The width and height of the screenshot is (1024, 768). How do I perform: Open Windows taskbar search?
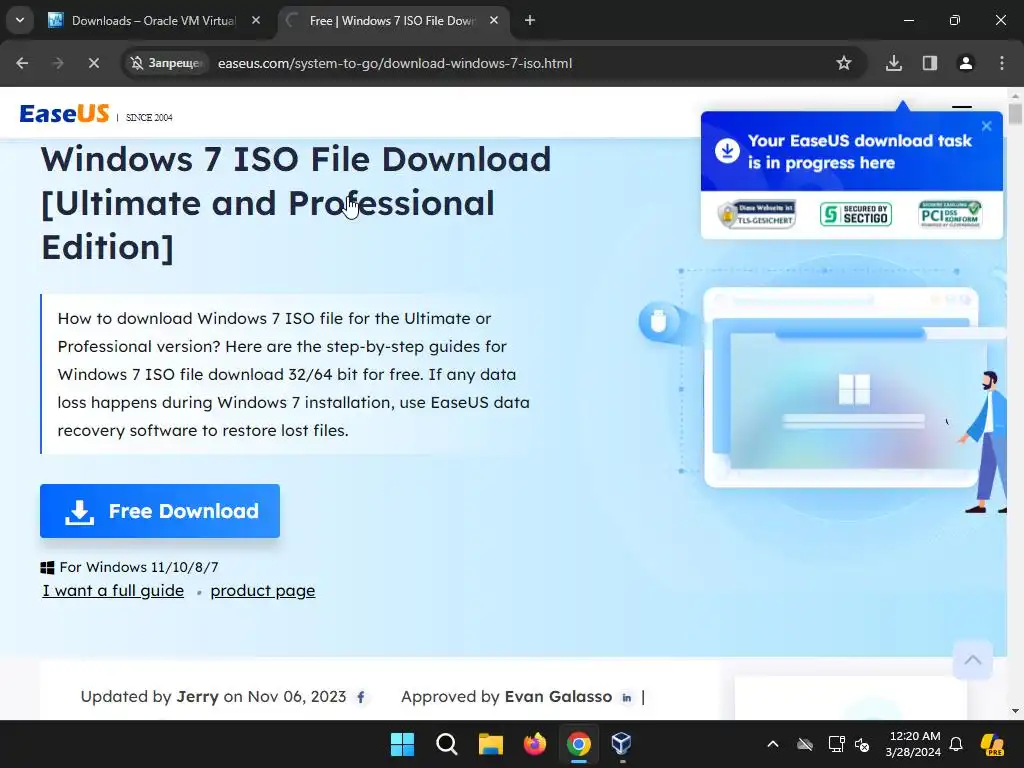(447, 744)
